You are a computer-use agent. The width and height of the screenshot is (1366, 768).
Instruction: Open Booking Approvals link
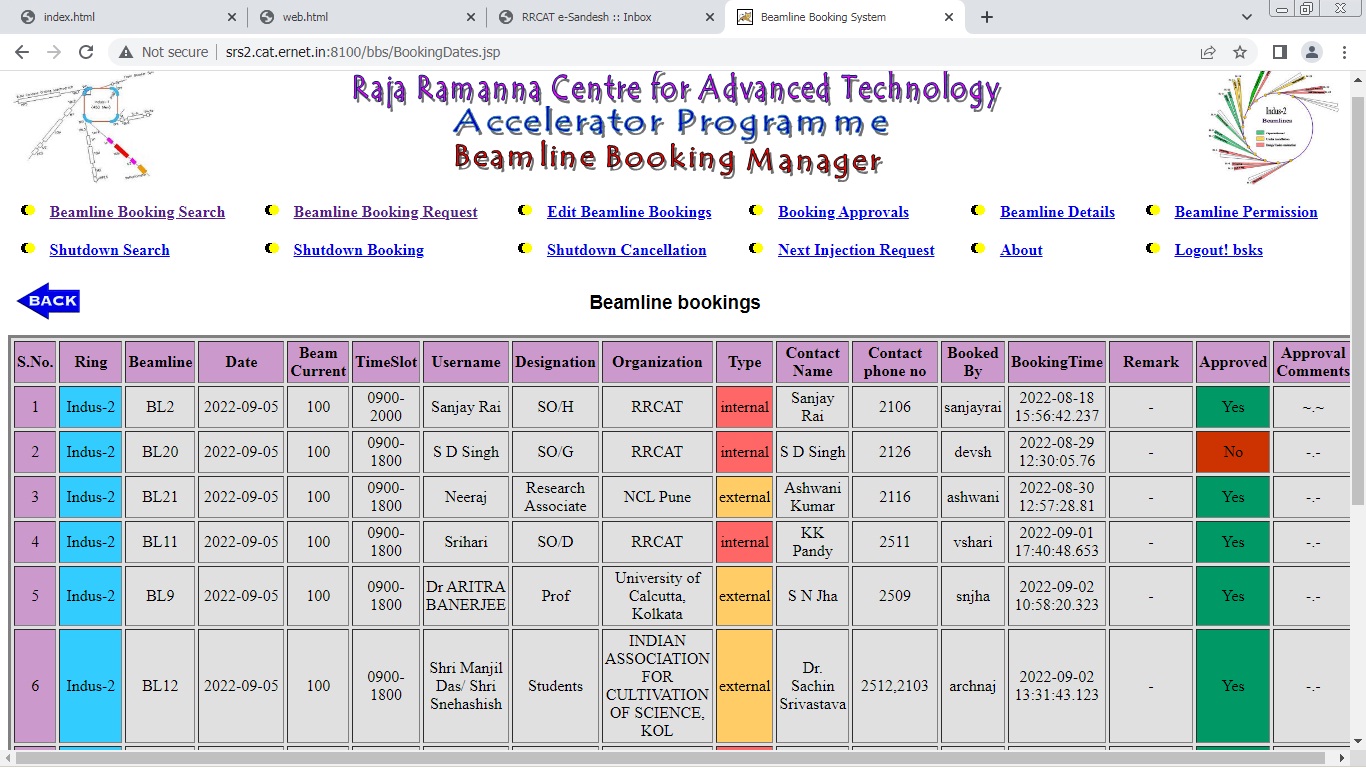843,212
